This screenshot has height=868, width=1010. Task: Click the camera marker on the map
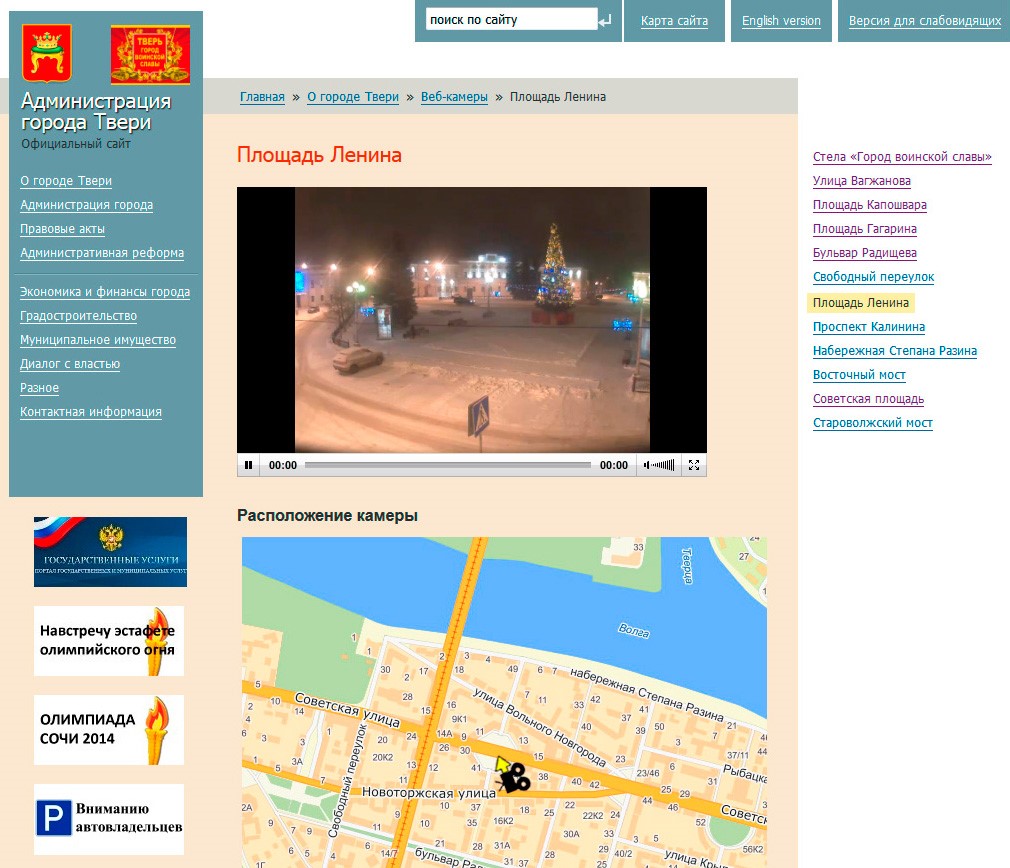[515, 777]
